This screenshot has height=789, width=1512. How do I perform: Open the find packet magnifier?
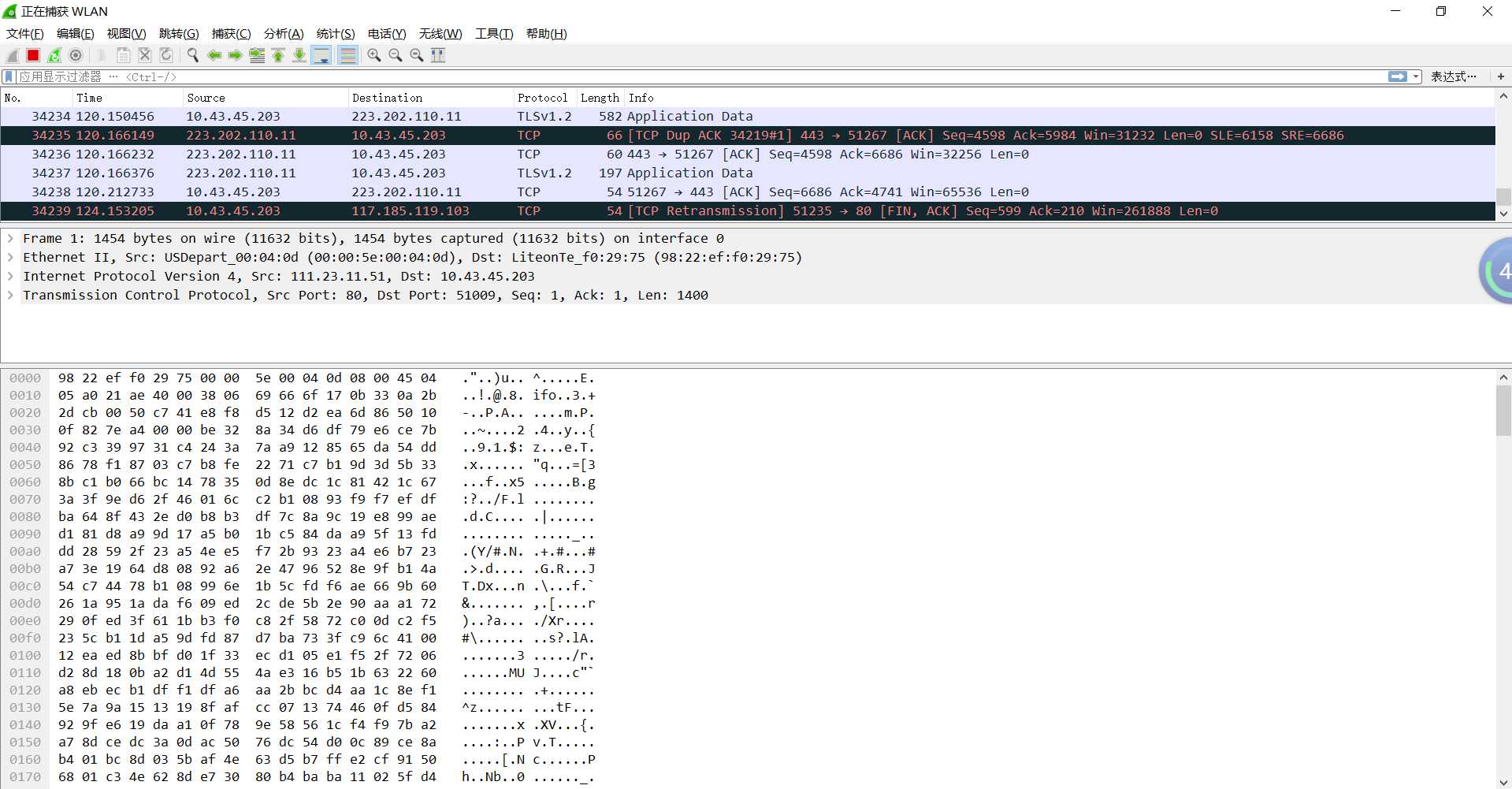click(192, 55)
